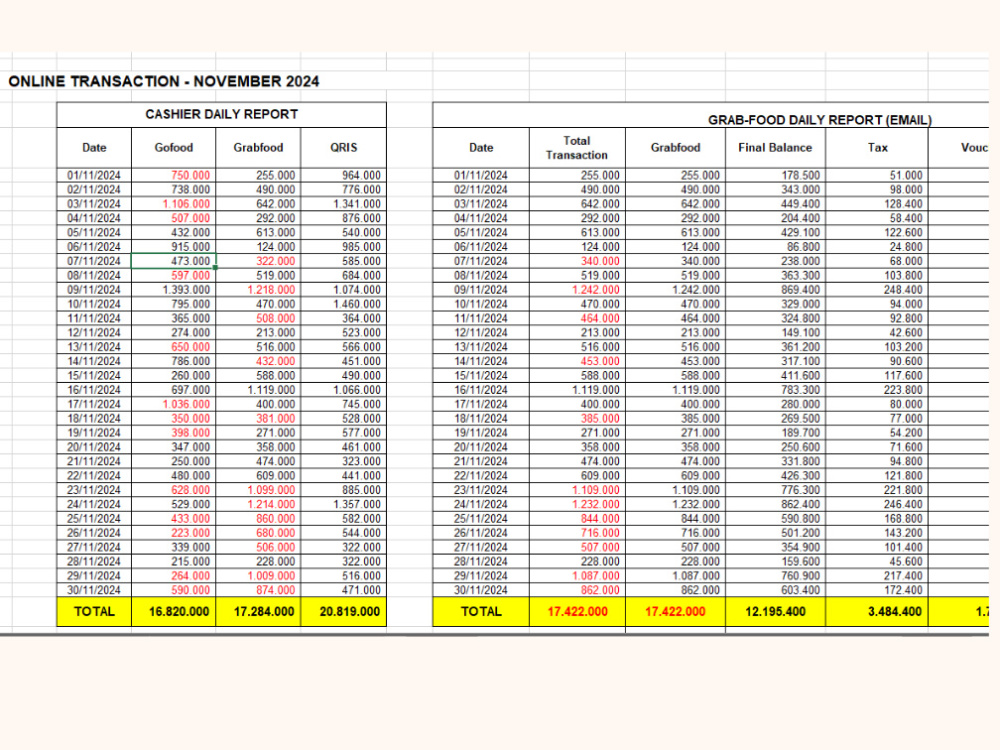Click Tax value 172.400
This screenshot has width=1000, height=750.
click(903, 590)
